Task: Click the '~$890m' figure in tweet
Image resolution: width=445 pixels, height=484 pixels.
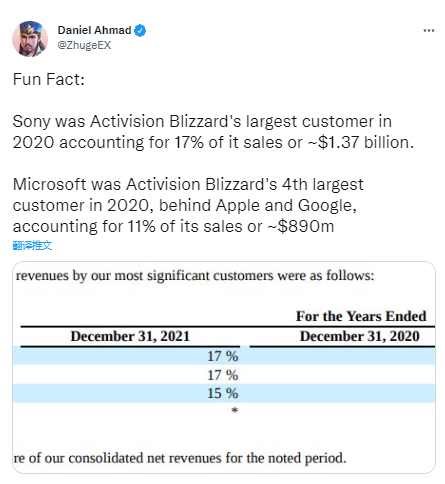Action: [301, 227]
